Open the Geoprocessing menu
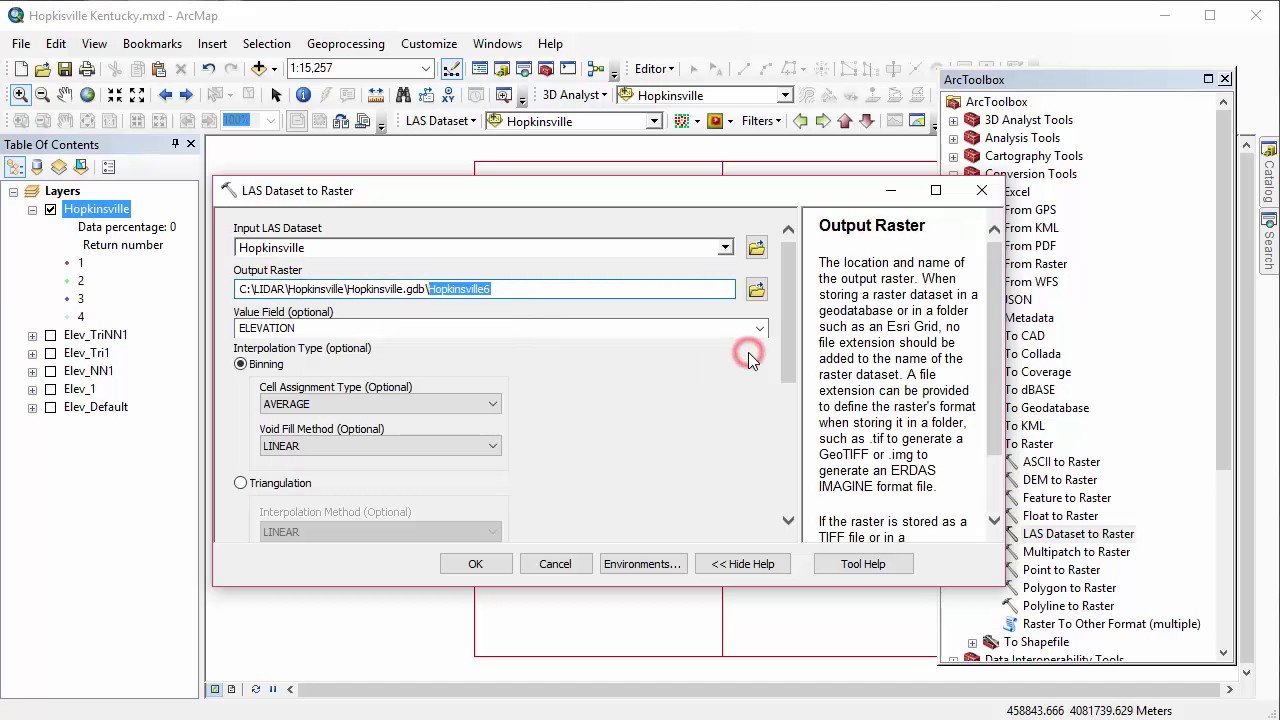The height and width of the screenshot is (720, 1280). click(x=345, y=44)
